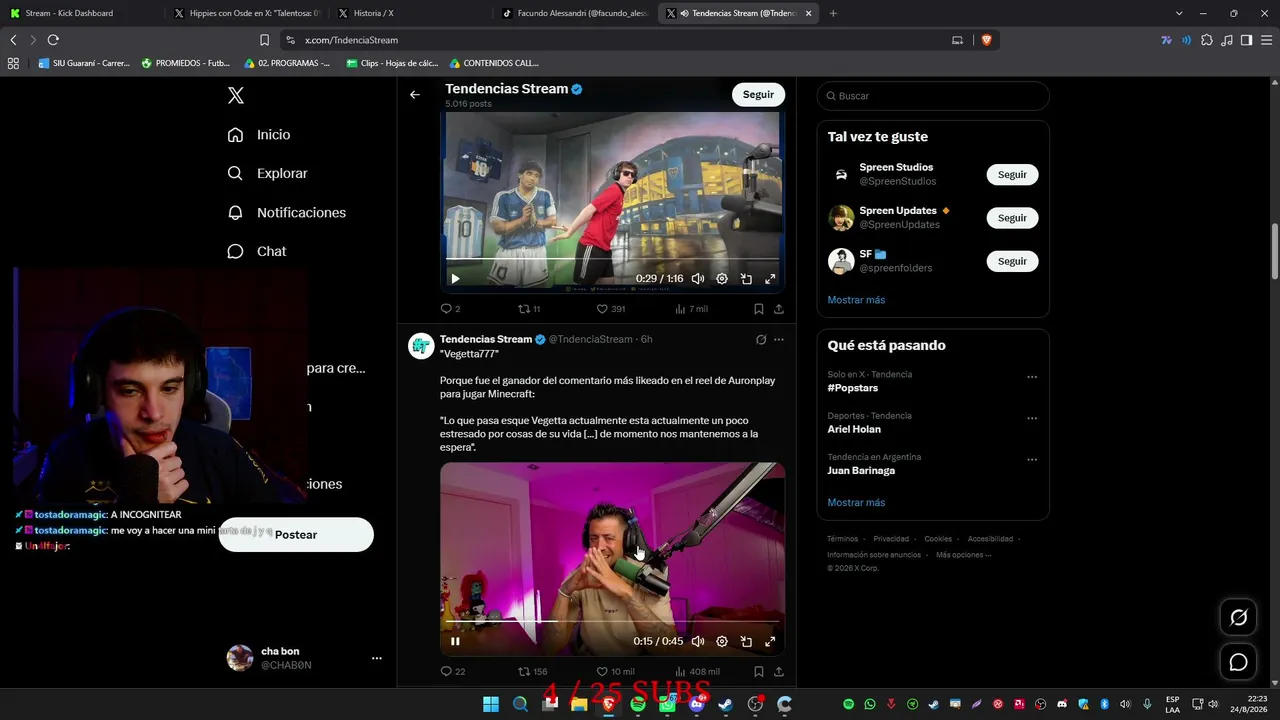Open the floating Grok button
Screen dimensions: 1280x720
1238,618
